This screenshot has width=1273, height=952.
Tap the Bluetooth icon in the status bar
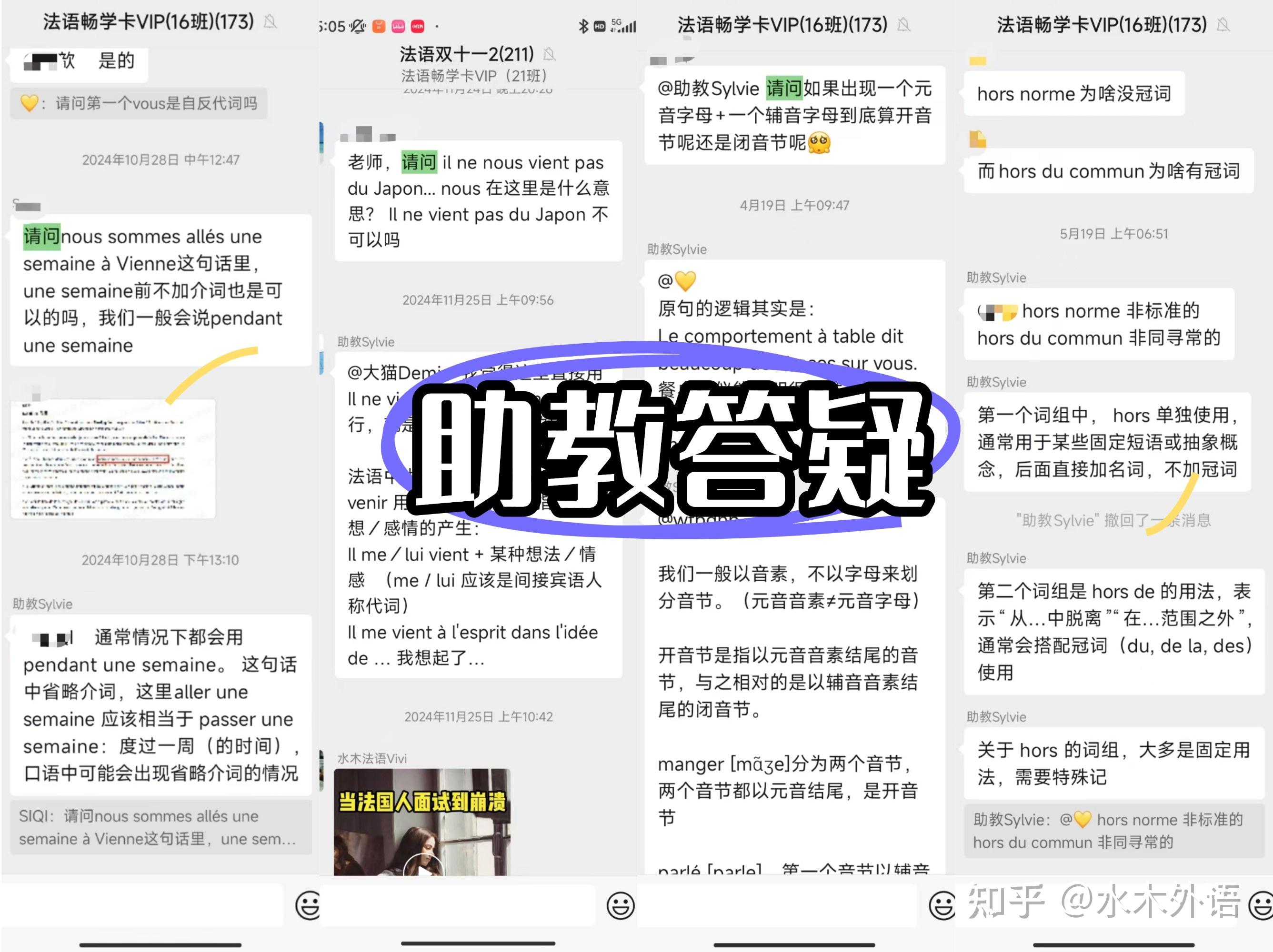583,26
